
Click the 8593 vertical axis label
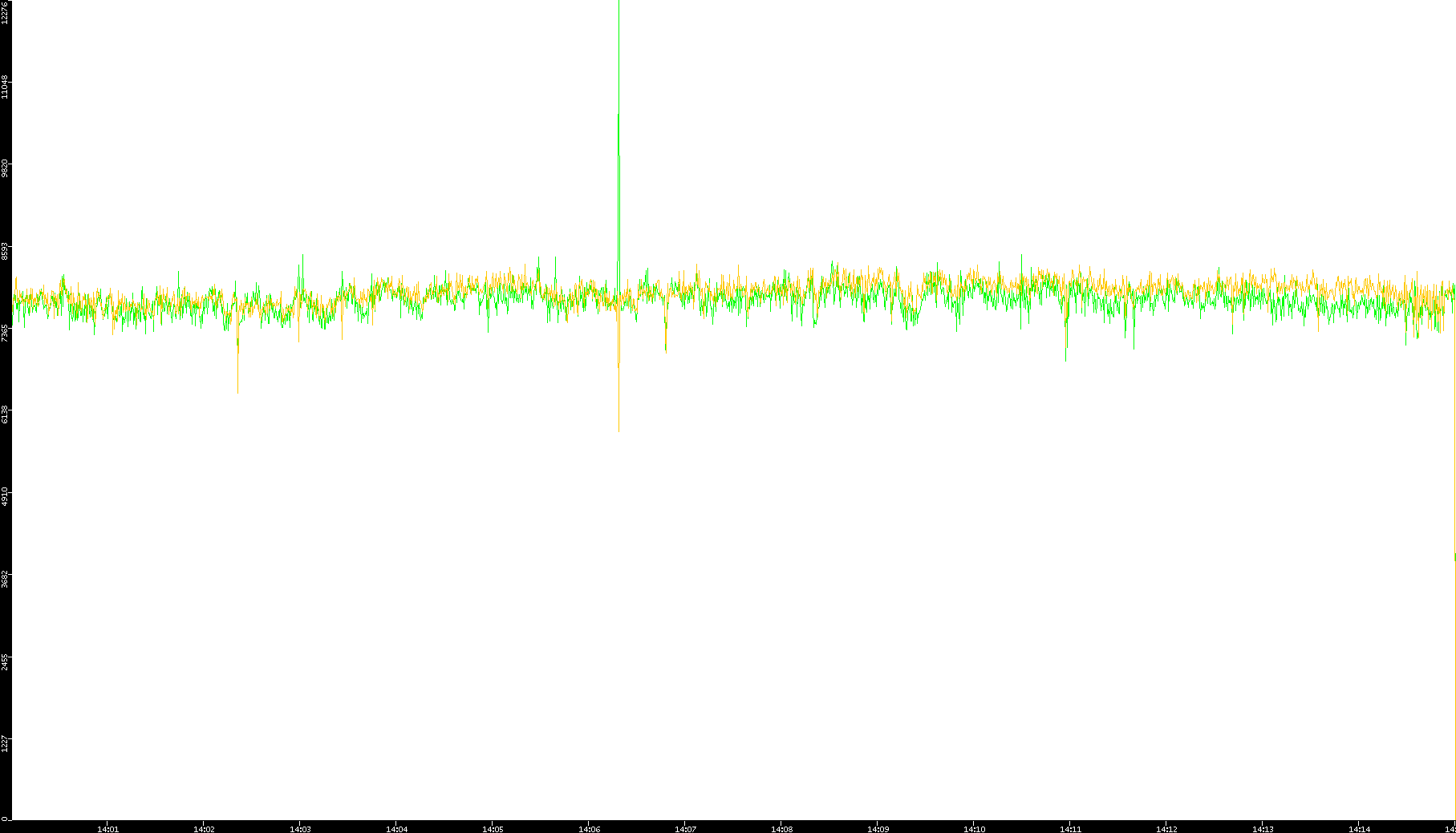(x=6, y=250)
